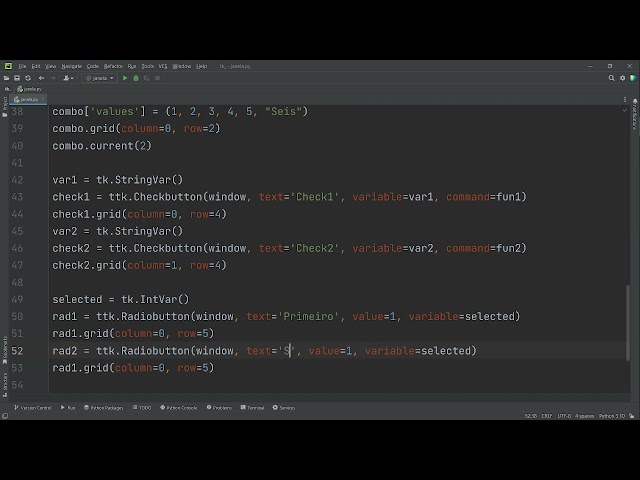Open IDE settings gear icon
Image resolution: width=640 pixels, height=480 pixels.
click(x=622, y=78)
